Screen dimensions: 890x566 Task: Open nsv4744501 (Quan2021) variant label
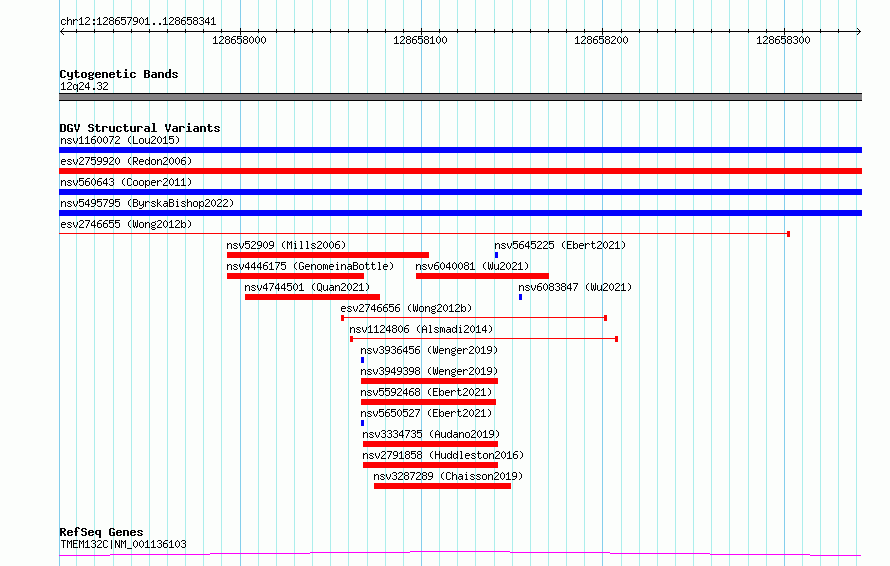tap(307, 287)
